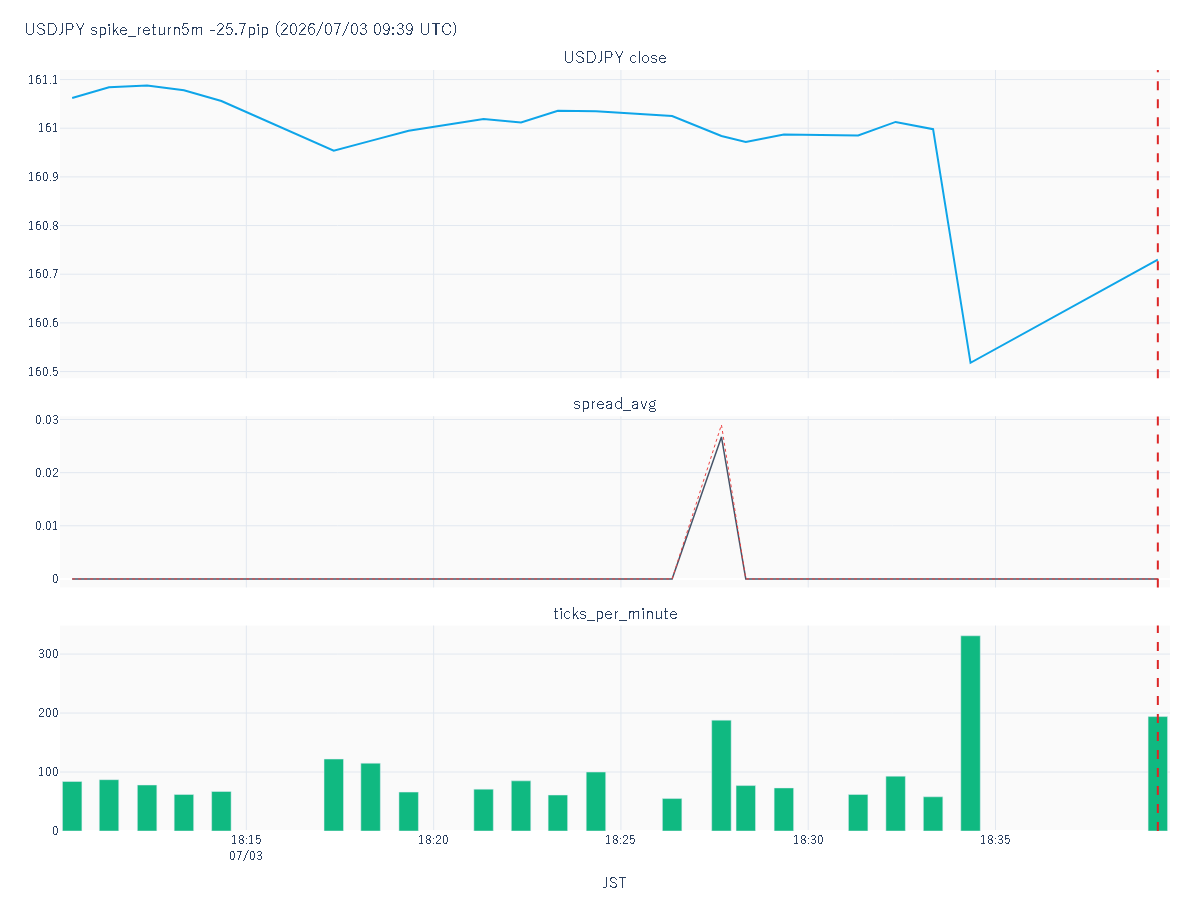Click the 'ticks_per_minute' subplot title

615,613
